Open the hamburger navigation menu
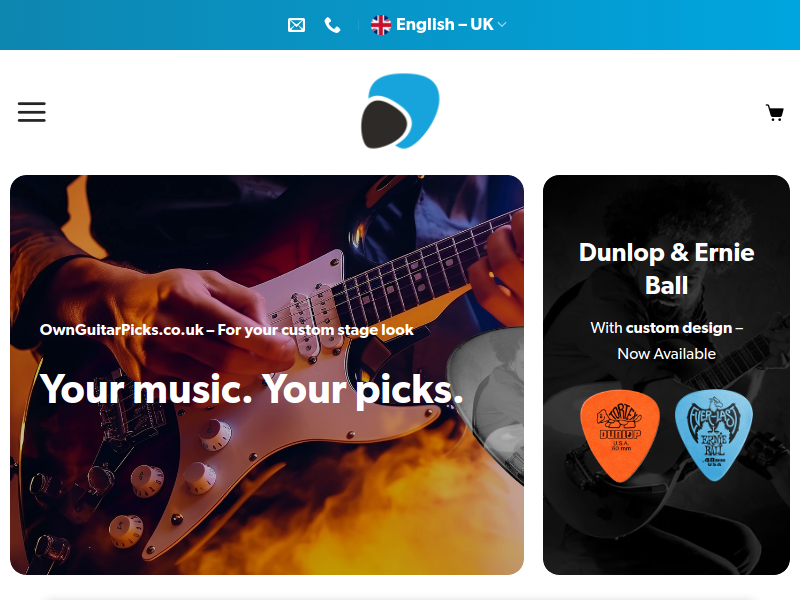The height and width of the screenshot is (600, 800). 32,112
